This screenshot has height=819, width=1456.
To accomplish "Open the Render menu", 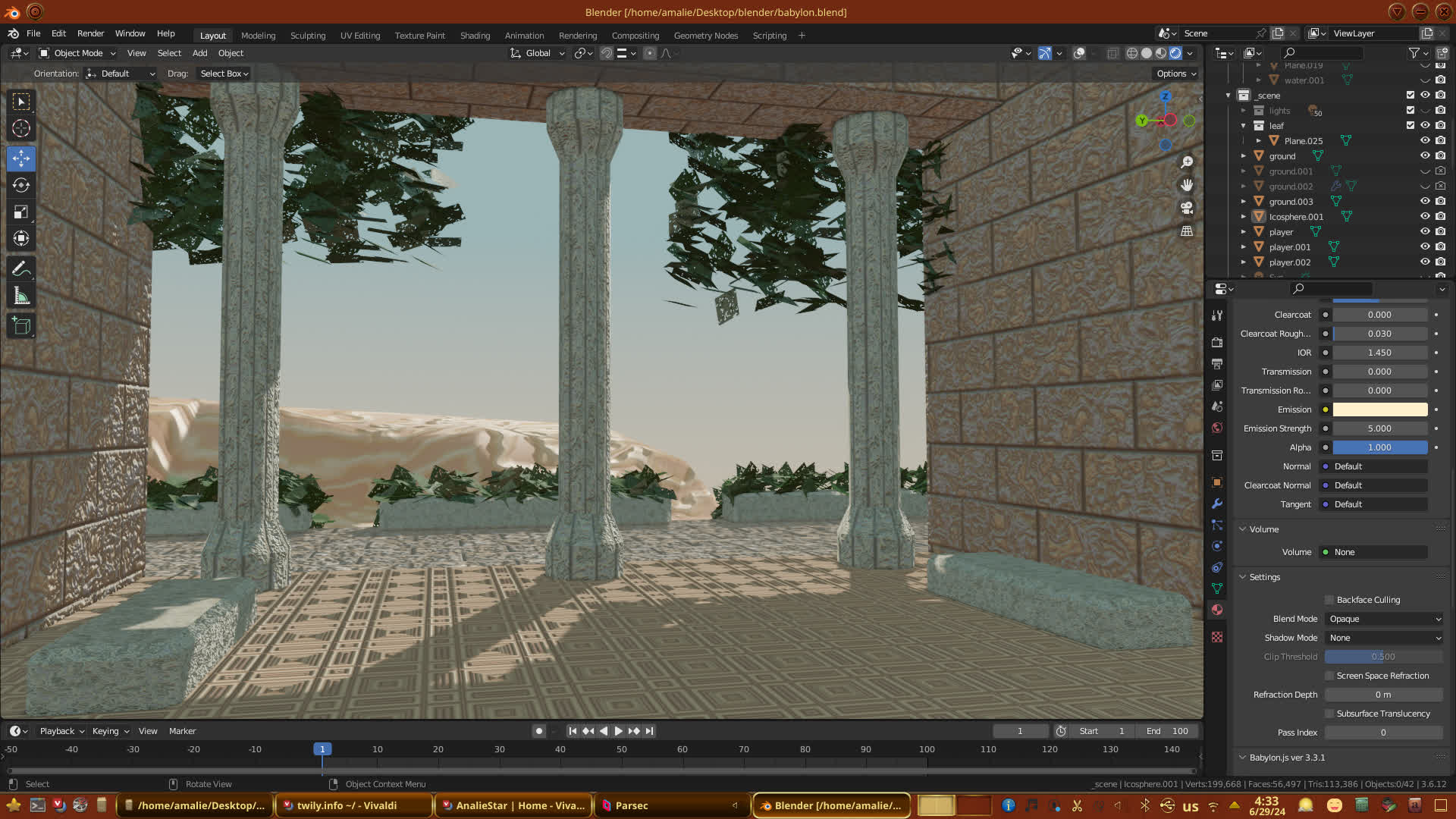I will click(90, 33).
